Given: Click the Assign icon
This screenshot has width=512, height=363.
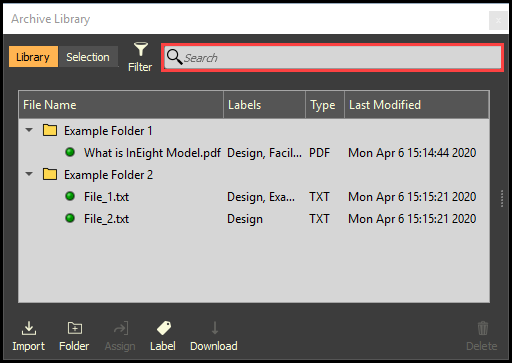Looking at the screenshot, I should pos(121,328).
